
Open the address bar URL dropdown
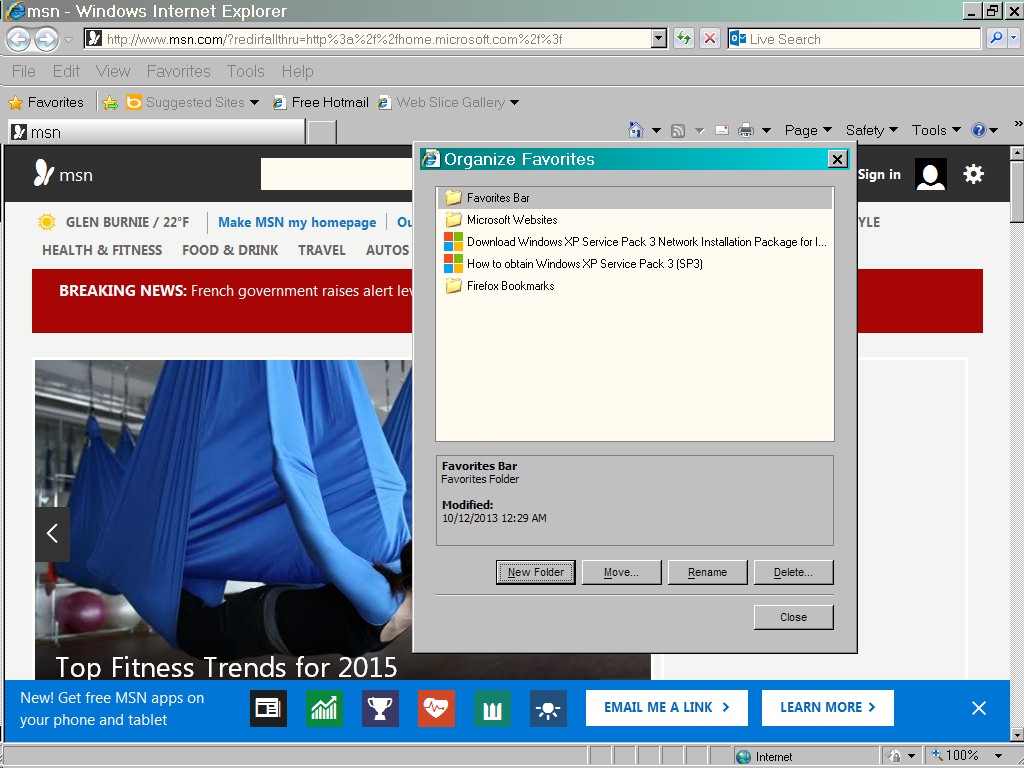[x=658, y=39]
